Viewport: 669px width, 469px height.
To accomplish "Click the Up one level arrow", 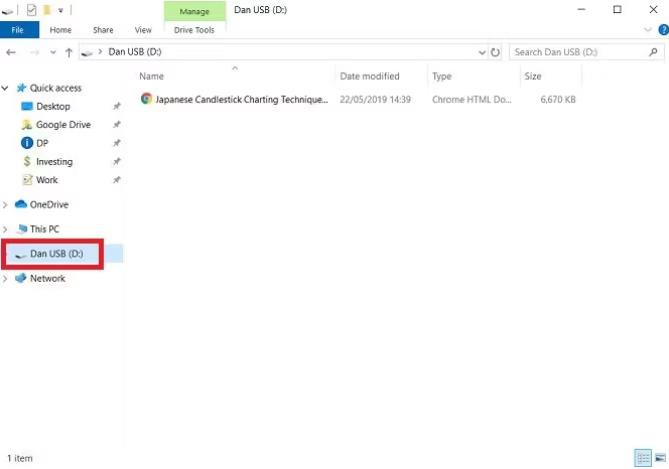I will click(69, 52).
